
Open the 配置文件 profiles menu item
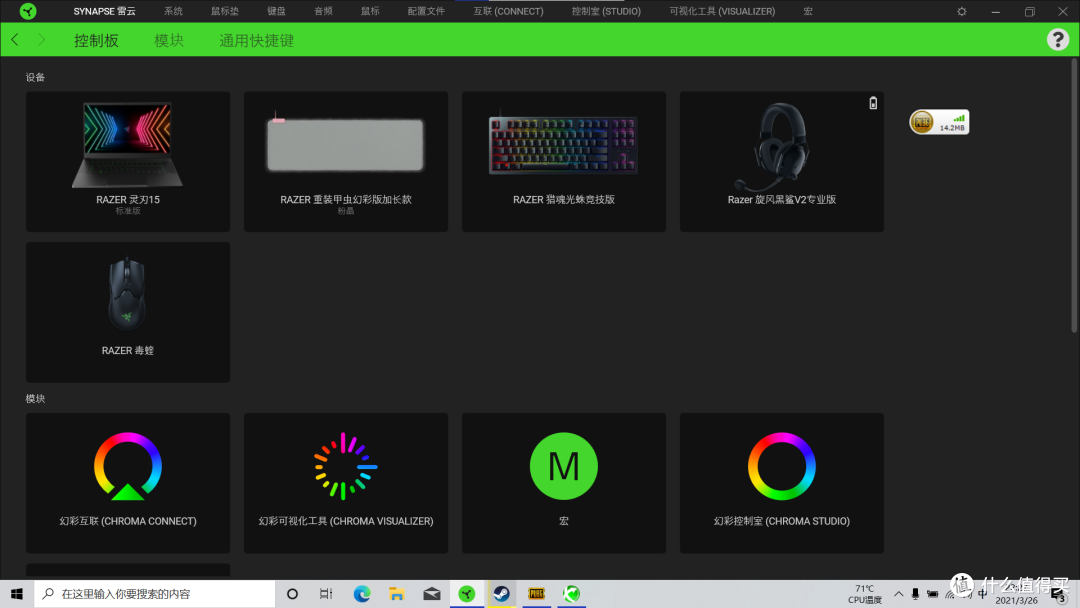point(426,11)
